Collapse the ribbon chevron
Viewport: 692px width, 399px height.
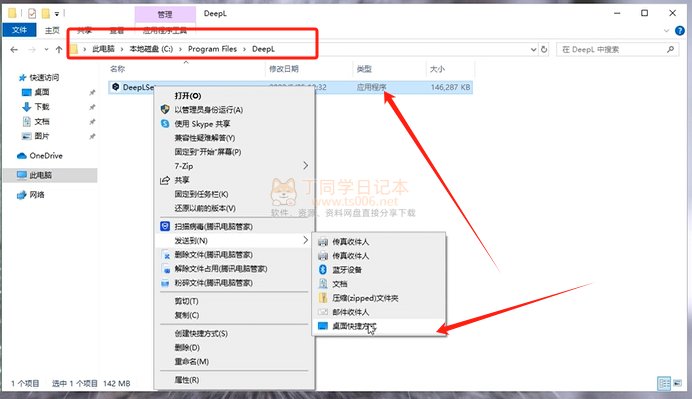point(666,30)
